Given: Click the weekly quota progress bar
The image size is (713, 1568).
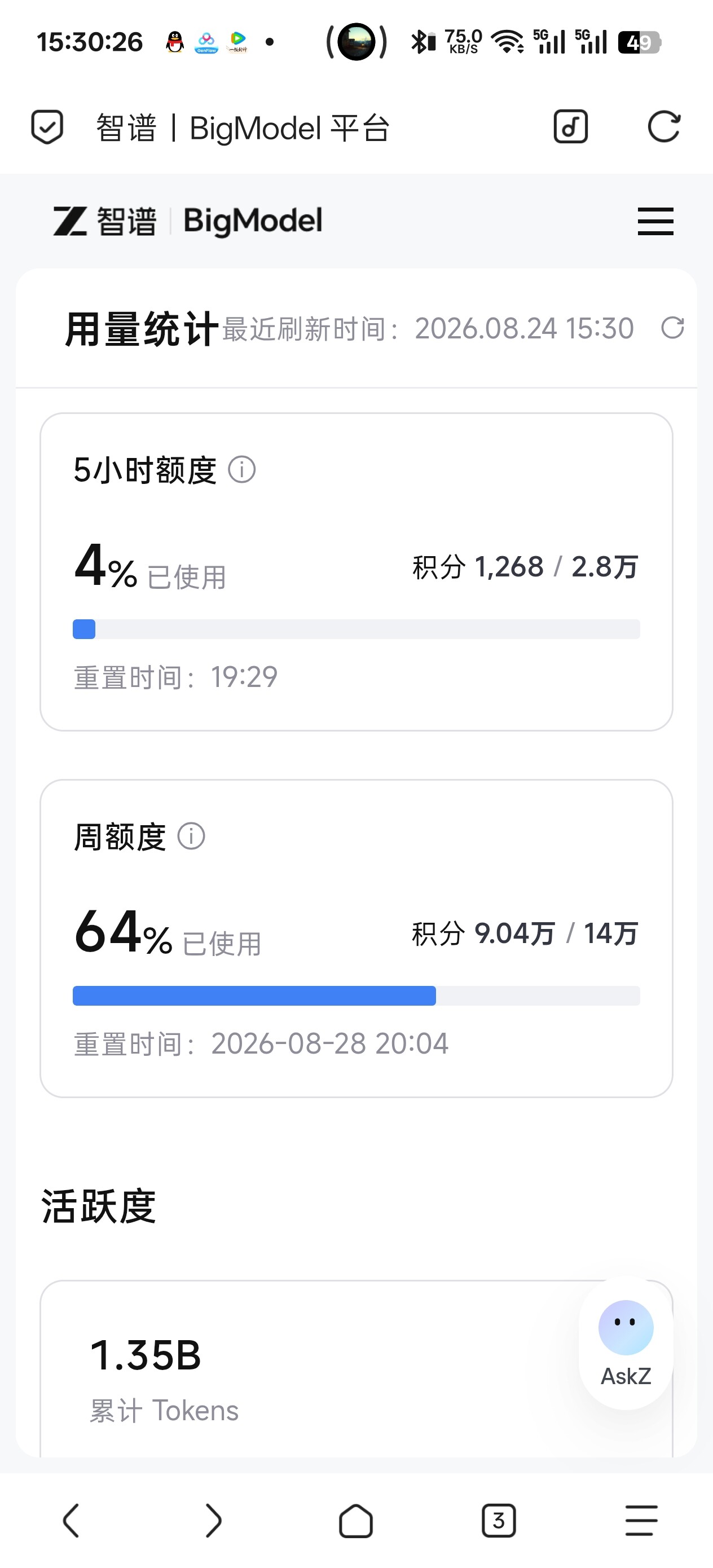Looking at the screenshot, I should pos(356,996).
